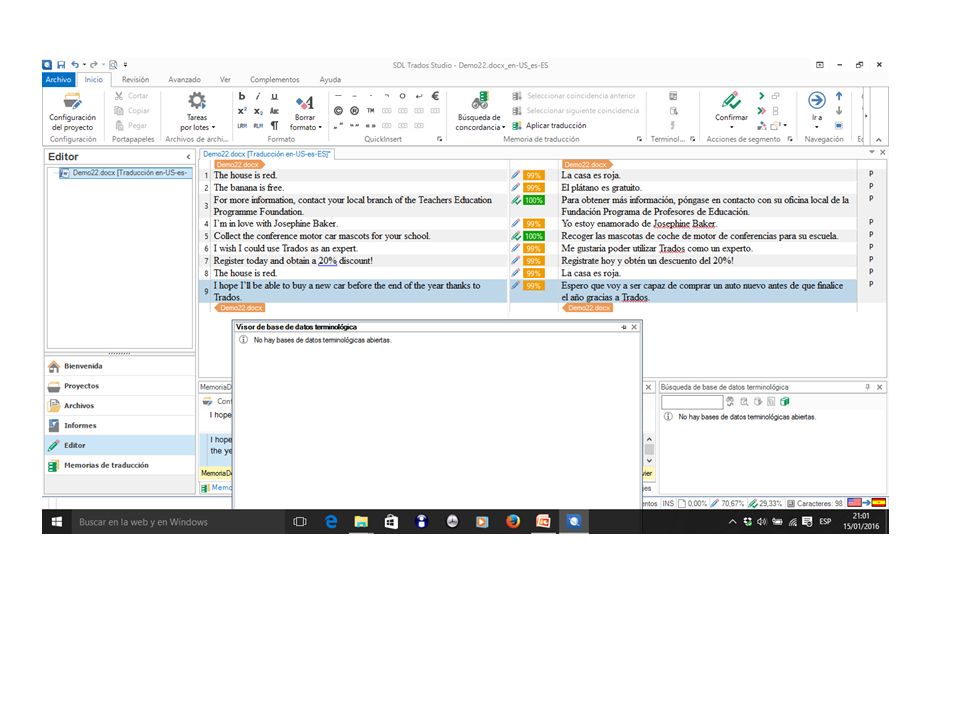This screenshot has height=720, width=960.
Task: Open Búsqueda de concordancia
Action: 479,111
